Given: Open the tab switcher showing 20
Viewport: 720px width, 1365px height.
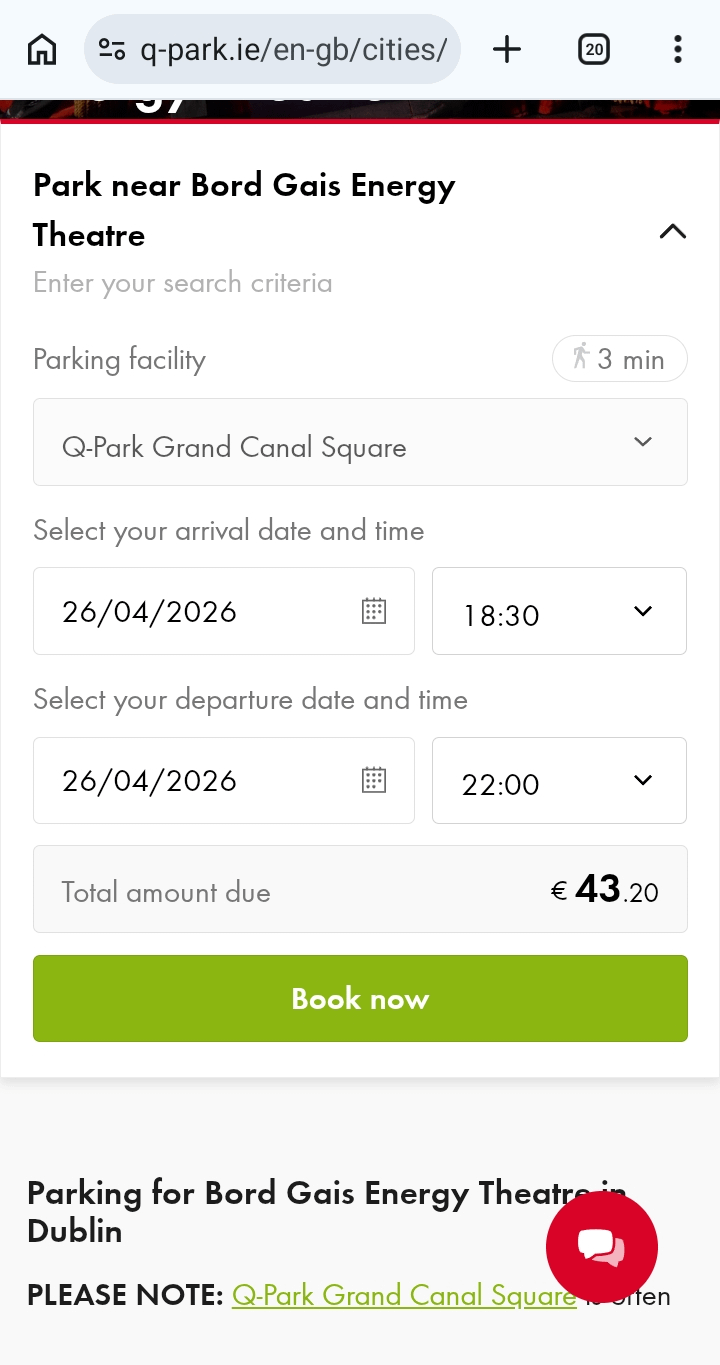Looking at the screenshot, I should (594, 49).
